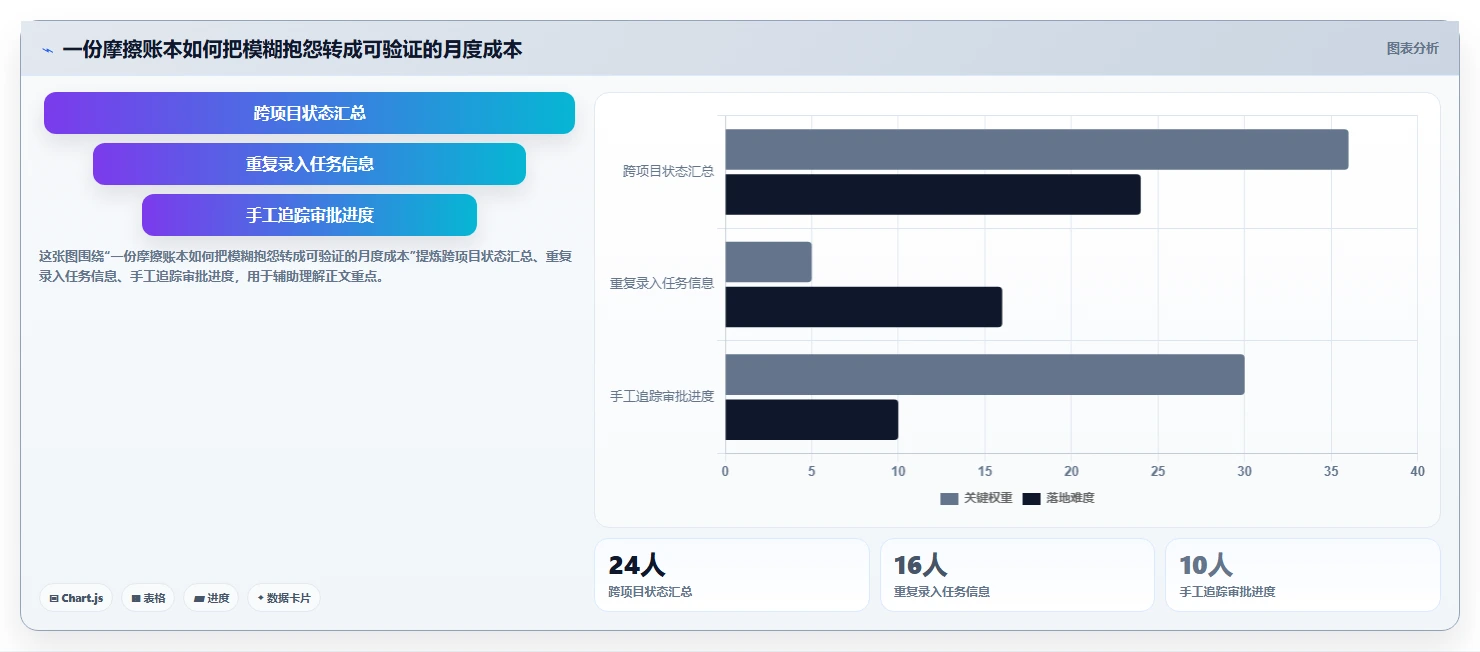Click the Chart.js tag chip
Screen dimensions: 1480x652
76,598
